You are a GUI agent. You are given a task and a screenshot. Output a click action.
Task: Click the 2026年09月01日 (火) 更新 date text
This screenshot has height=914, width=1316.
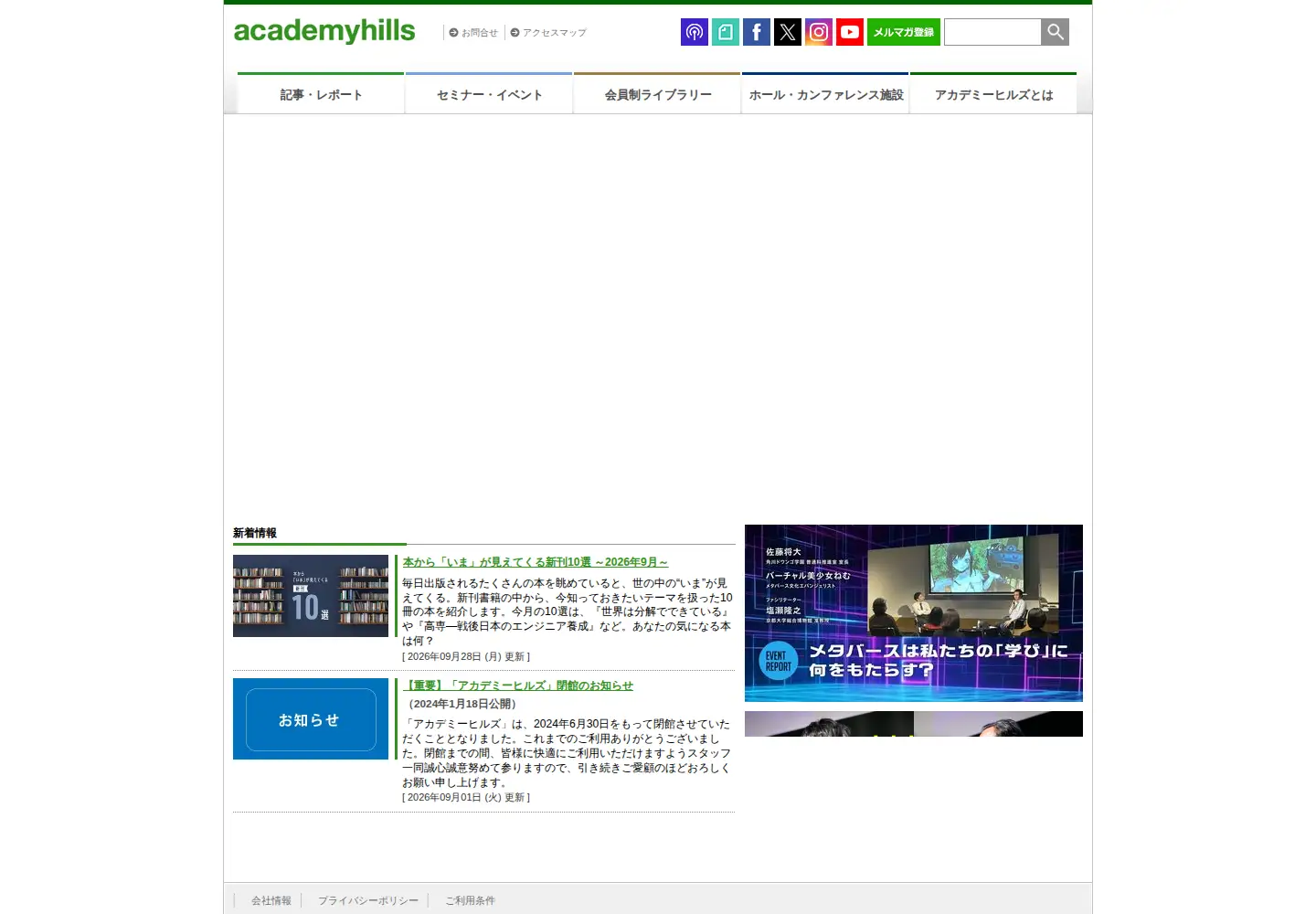(x=466, y=797)
